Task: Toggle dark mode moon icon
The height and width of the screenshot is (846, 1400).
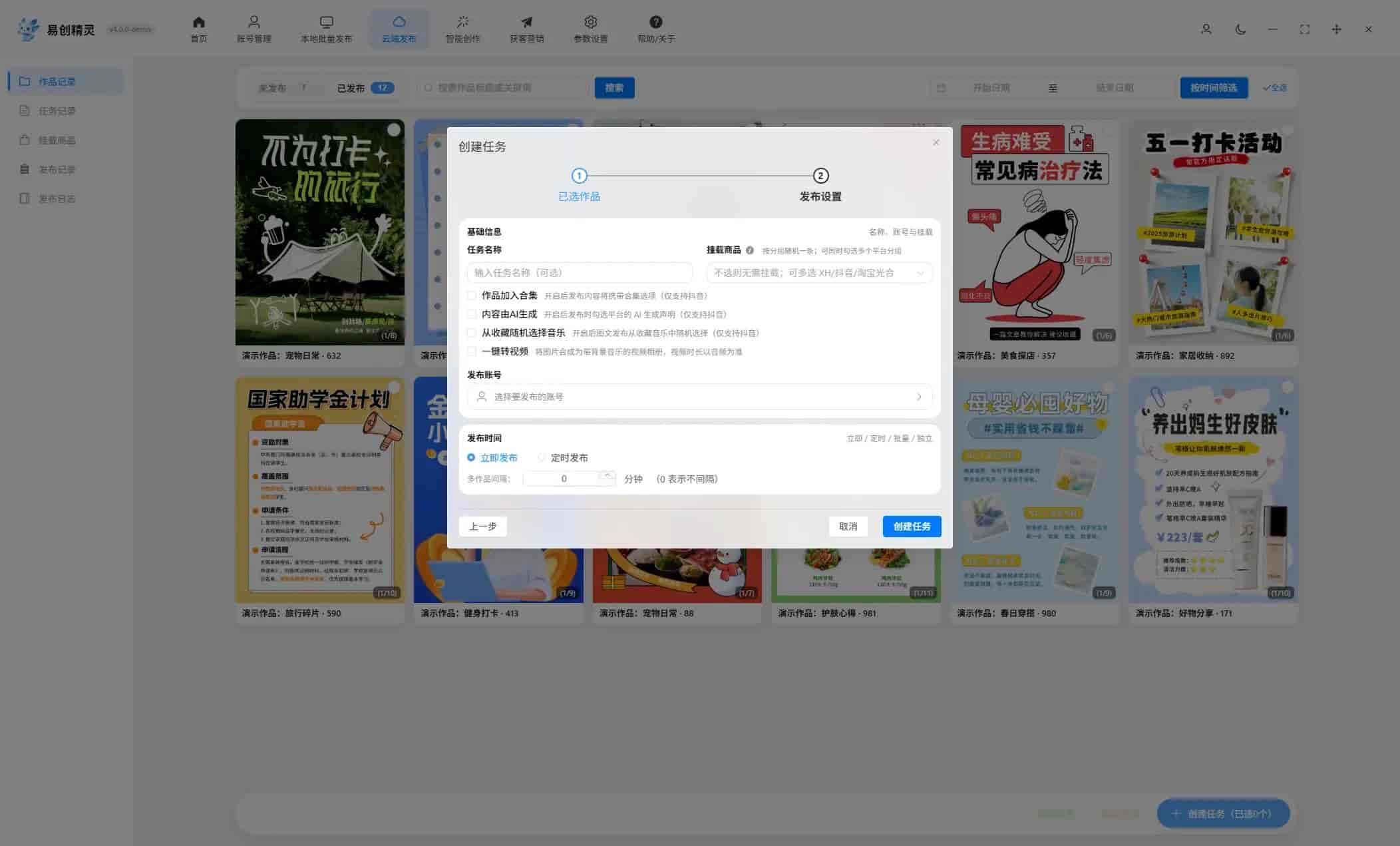Action: 1240,29
